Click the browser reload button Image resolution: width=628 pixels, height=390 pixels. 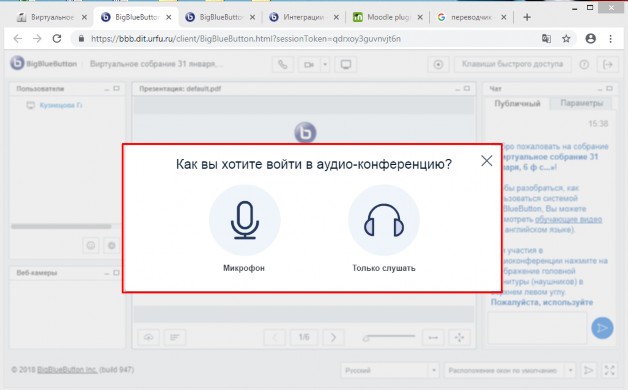coord(57,38)
